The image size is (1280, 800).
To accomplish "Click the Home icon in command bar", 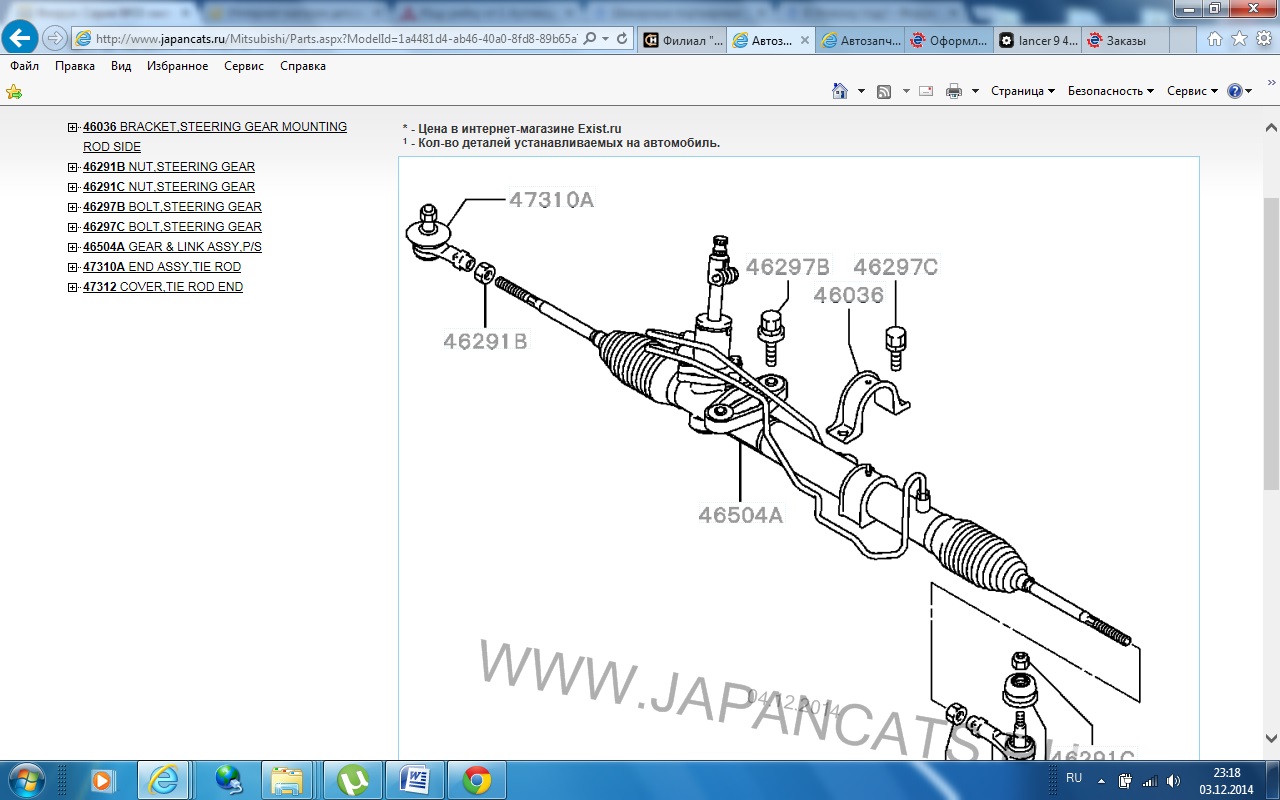I will (x=840, y=91).
